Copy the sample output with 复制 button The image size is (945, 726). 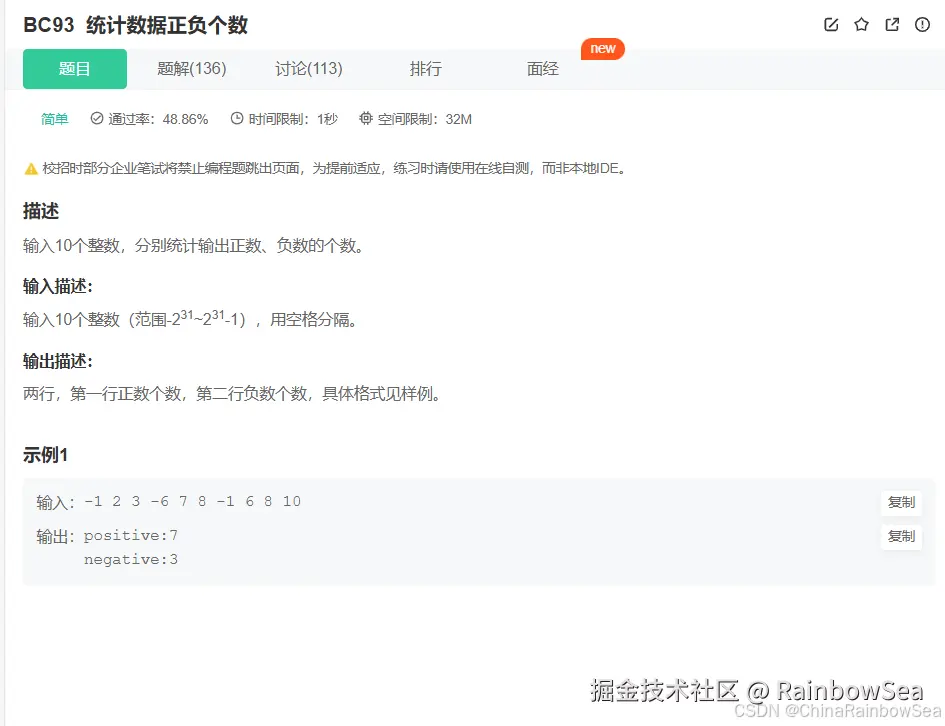pos(901,536)
